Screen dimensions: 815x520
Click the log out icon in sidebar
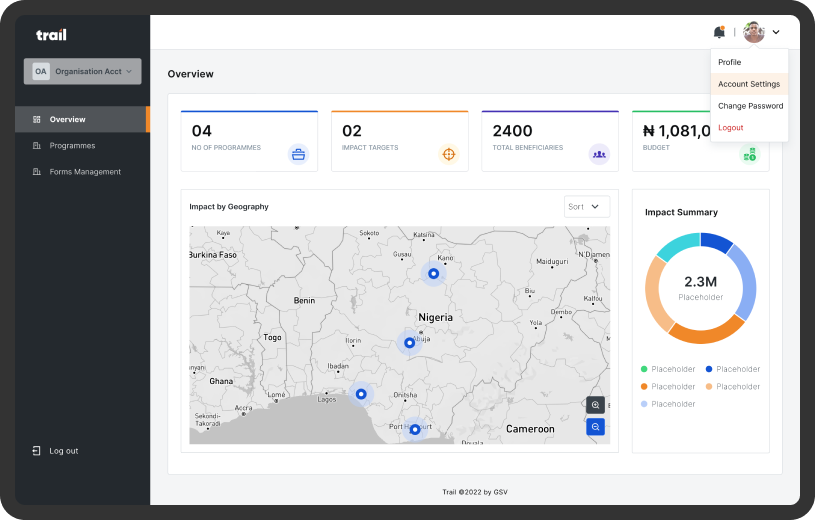36,451
